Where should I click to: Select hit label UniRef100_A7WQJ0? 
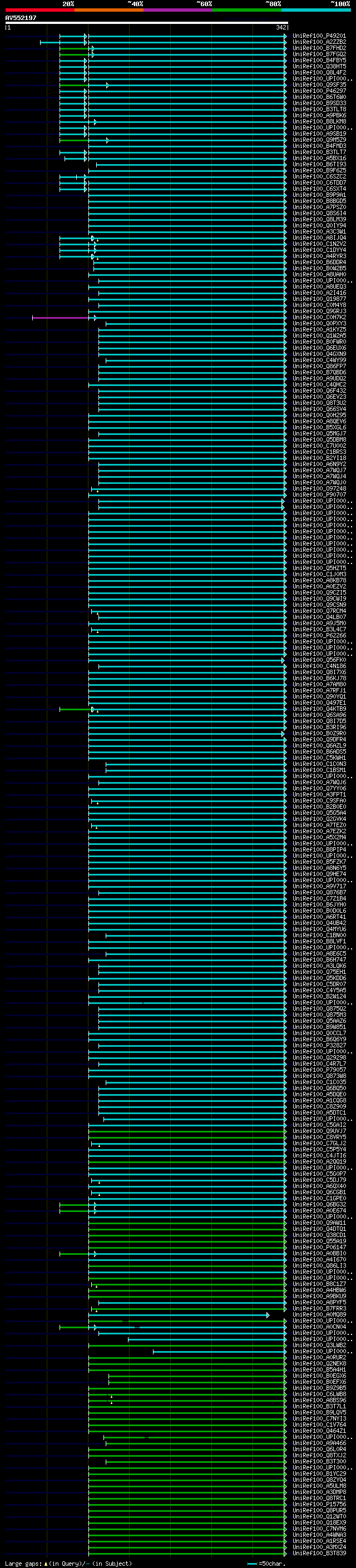point(319,483)
